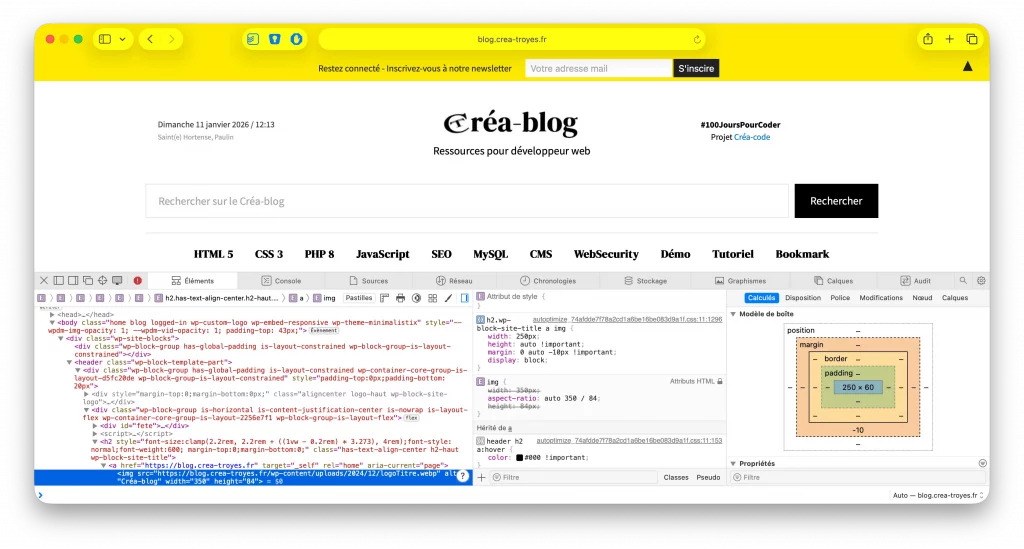
Task: Select the Police sidebar tab
Action: pyautogui.click(x=840, y=298)
